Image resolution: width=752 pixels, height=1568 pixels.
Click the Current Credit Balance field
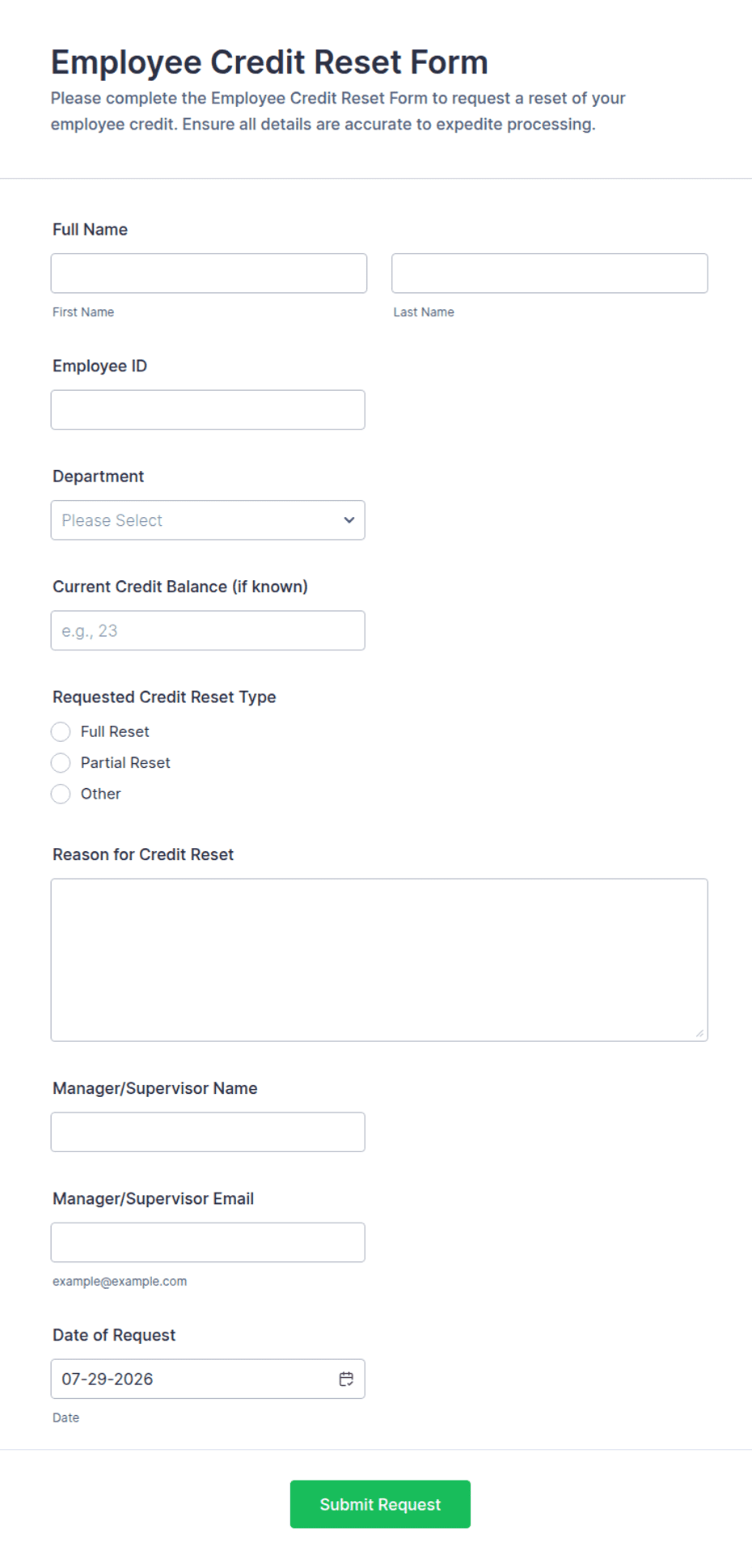click(x=208, y=630)
